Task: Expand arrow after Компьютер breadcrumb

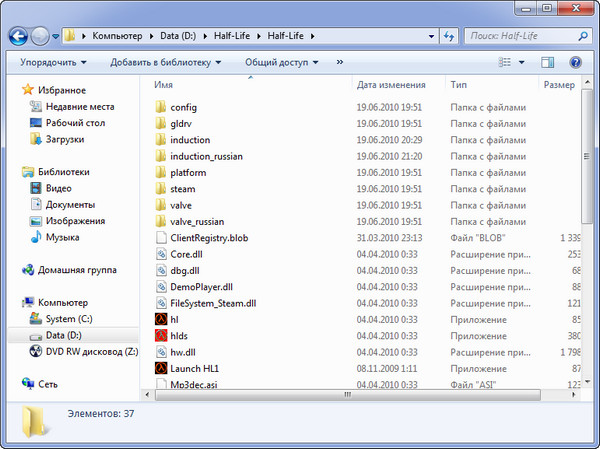Action: pyautogui.click(x=152, y=36)
